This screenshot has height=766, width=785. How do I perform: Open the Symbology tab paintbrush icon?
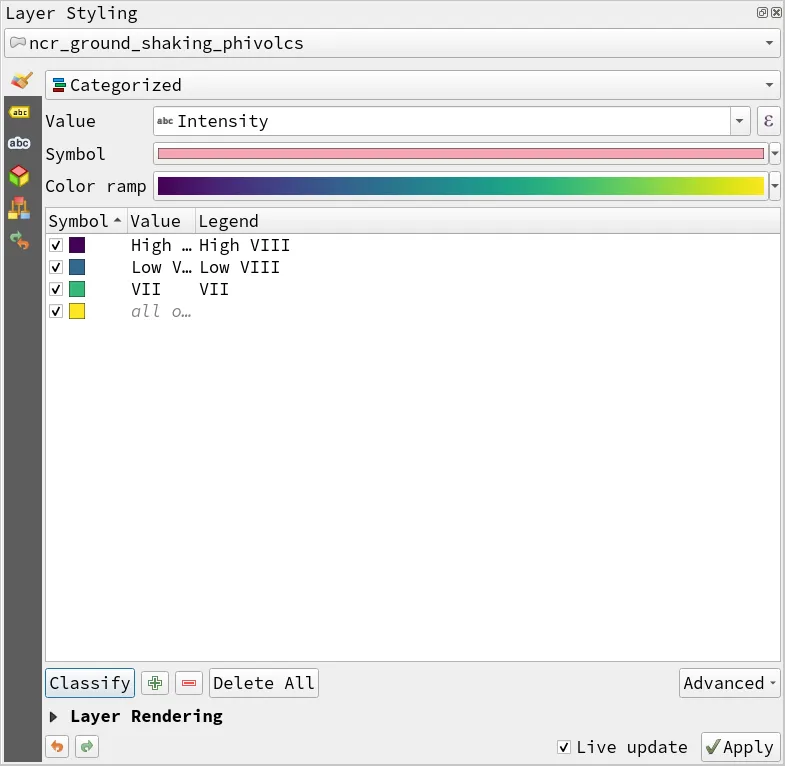click(20, 82)
